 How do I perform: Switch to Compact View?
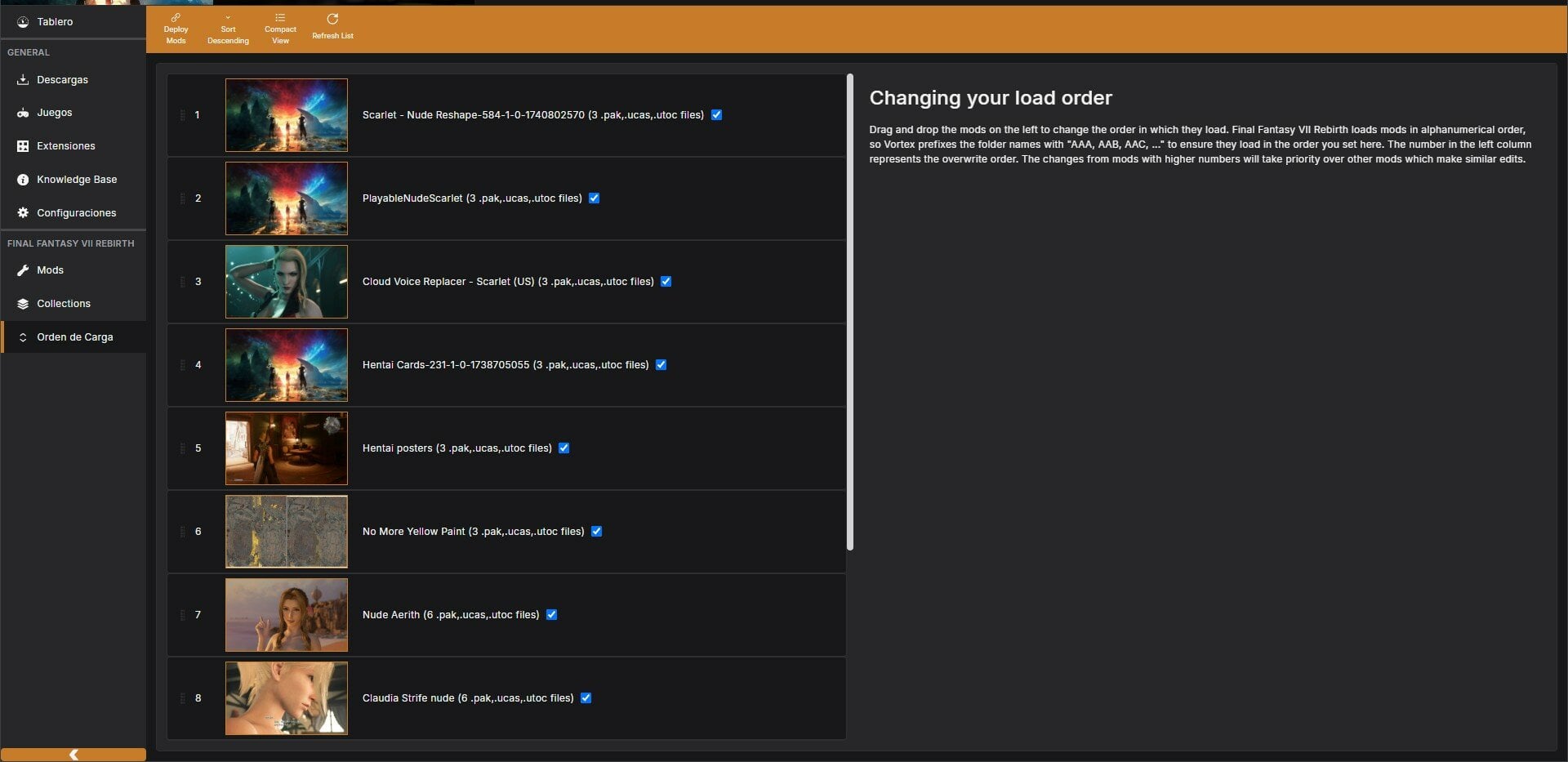280,29
